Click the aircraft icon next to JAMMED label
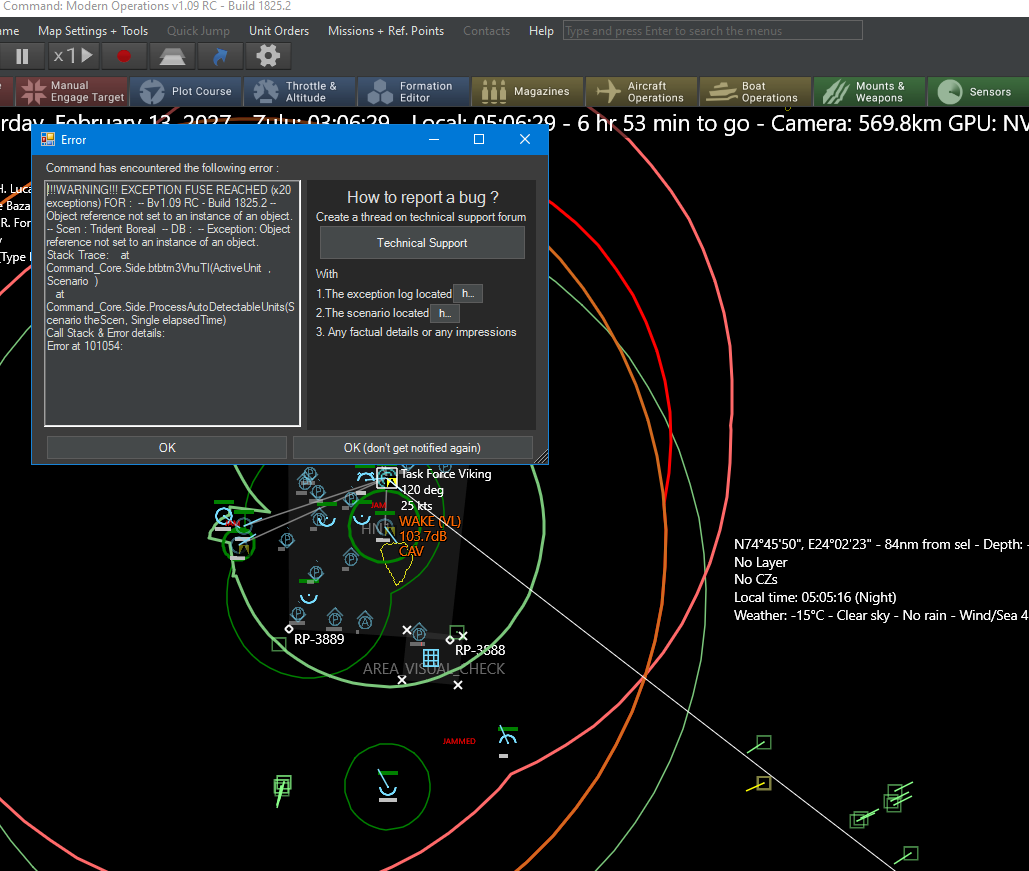The height and width of the screenshot is (871, 1029). (x=507, y=736)
